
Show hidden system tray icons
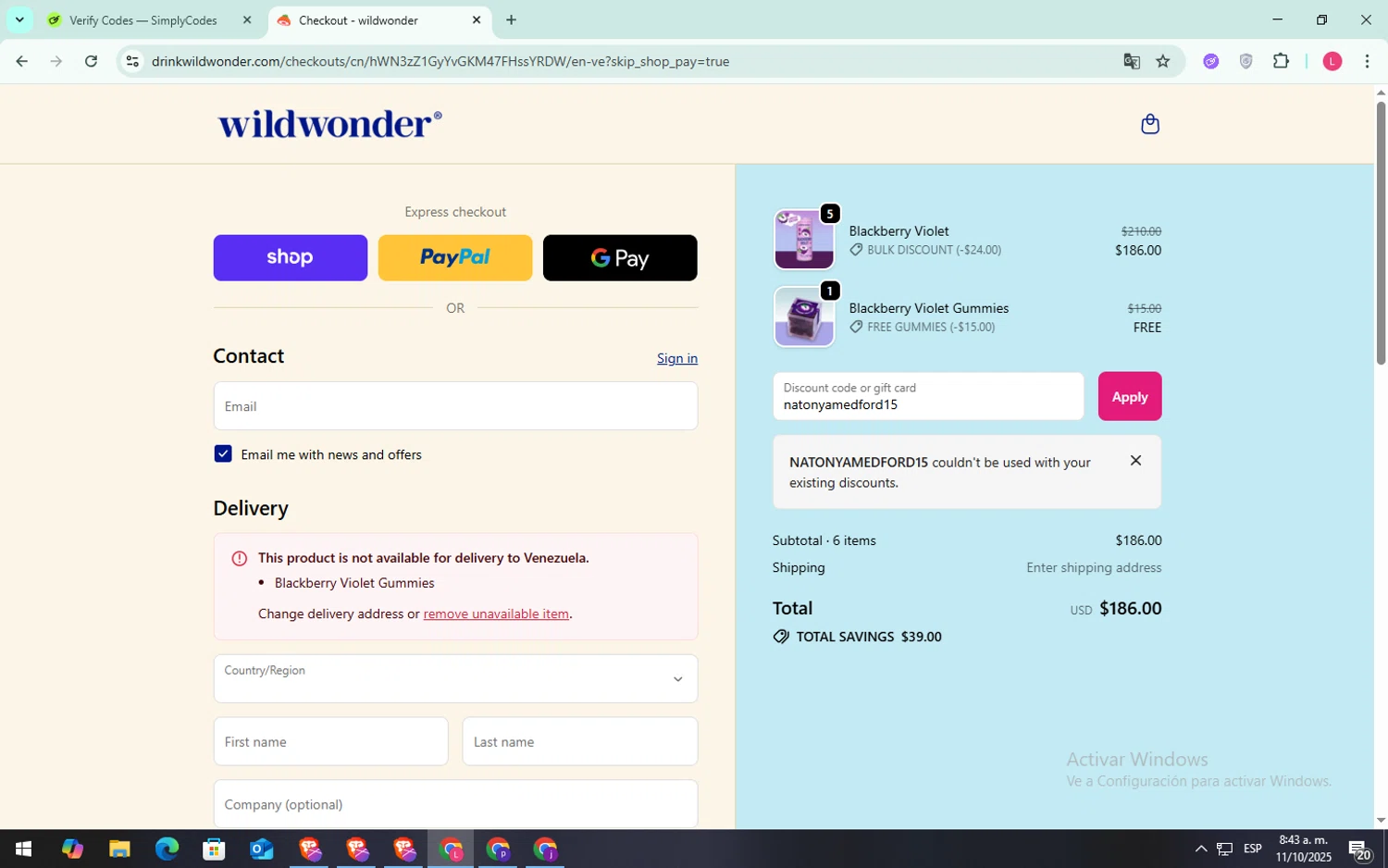click(x=1201, y=849)
